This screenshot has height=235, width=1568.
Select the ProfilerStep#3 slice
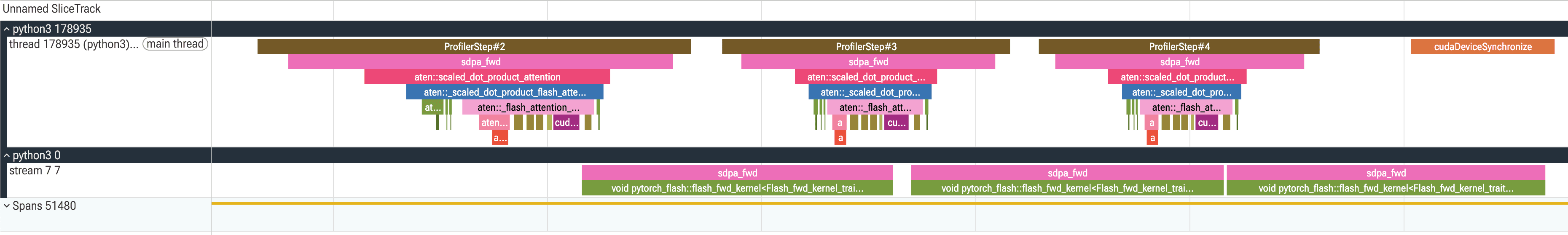pyautogui.click(x=866, y=46)
